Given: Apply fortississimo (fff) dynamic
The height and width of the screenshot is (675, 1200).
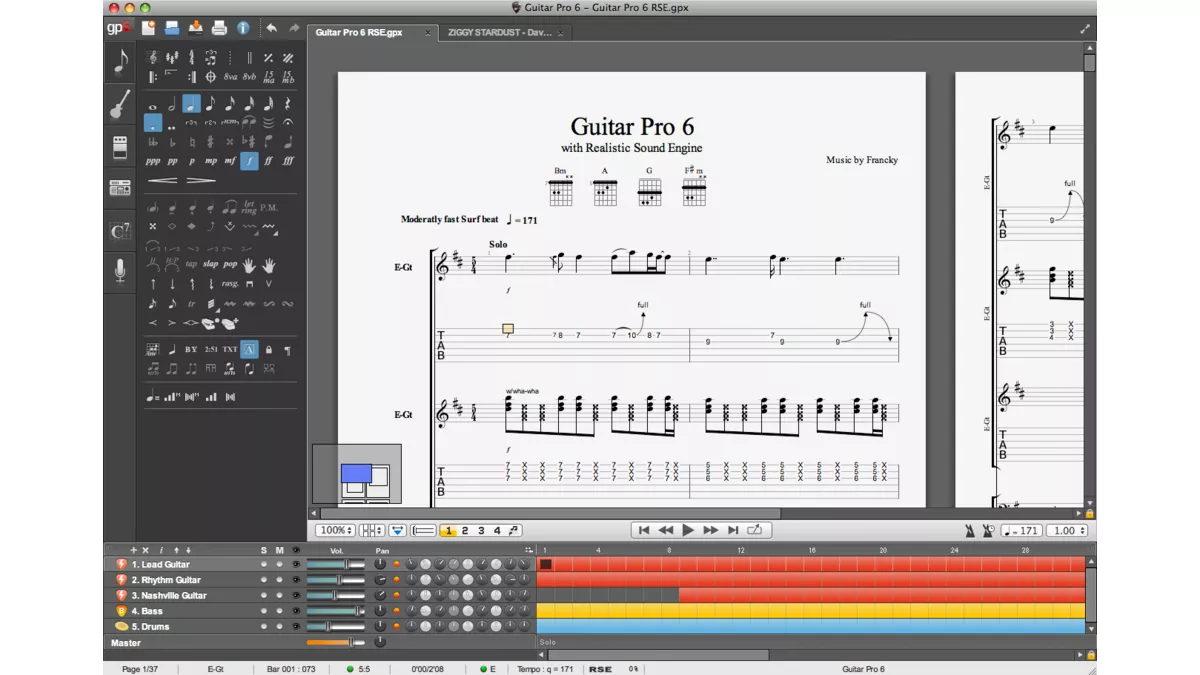Looking at the screenshot, I should point(288,161).
